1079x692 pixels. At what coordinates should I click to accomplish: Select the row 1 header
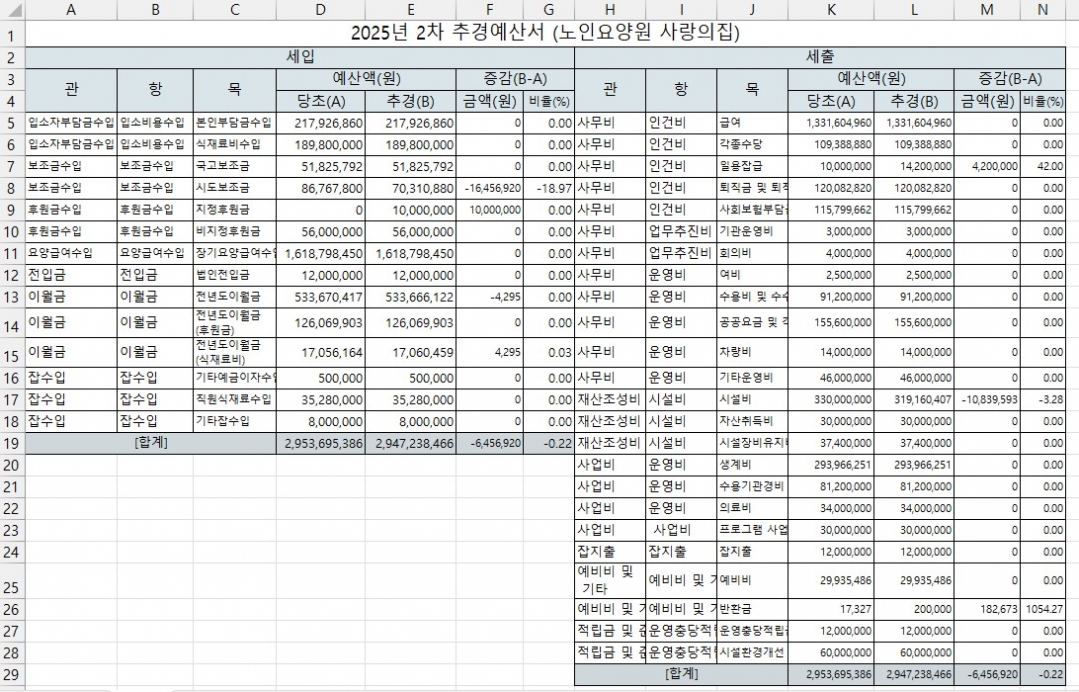(12, 34)
